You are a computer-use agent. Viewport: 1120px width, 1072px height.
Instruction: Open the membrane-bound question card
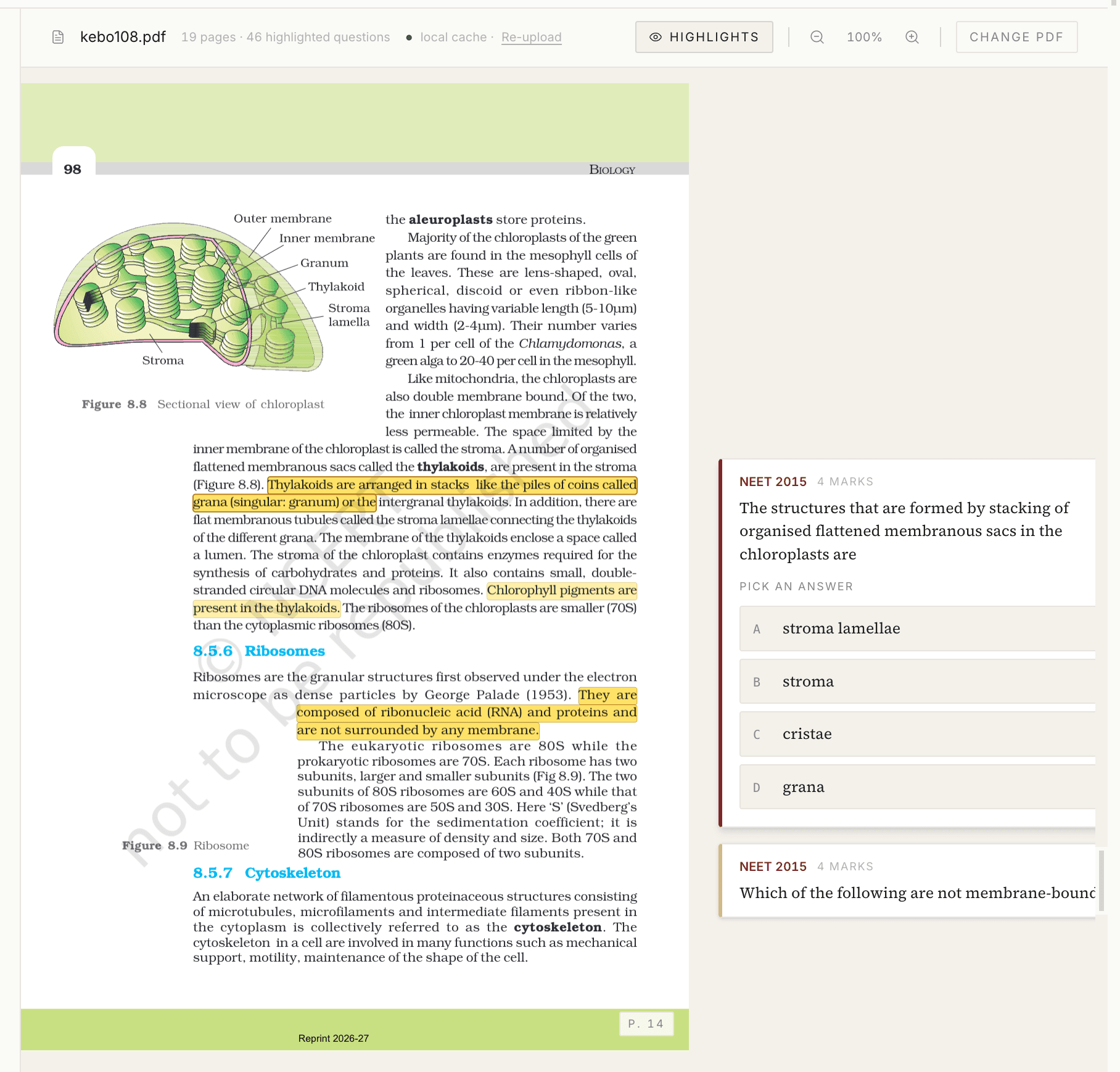[907, 880]
